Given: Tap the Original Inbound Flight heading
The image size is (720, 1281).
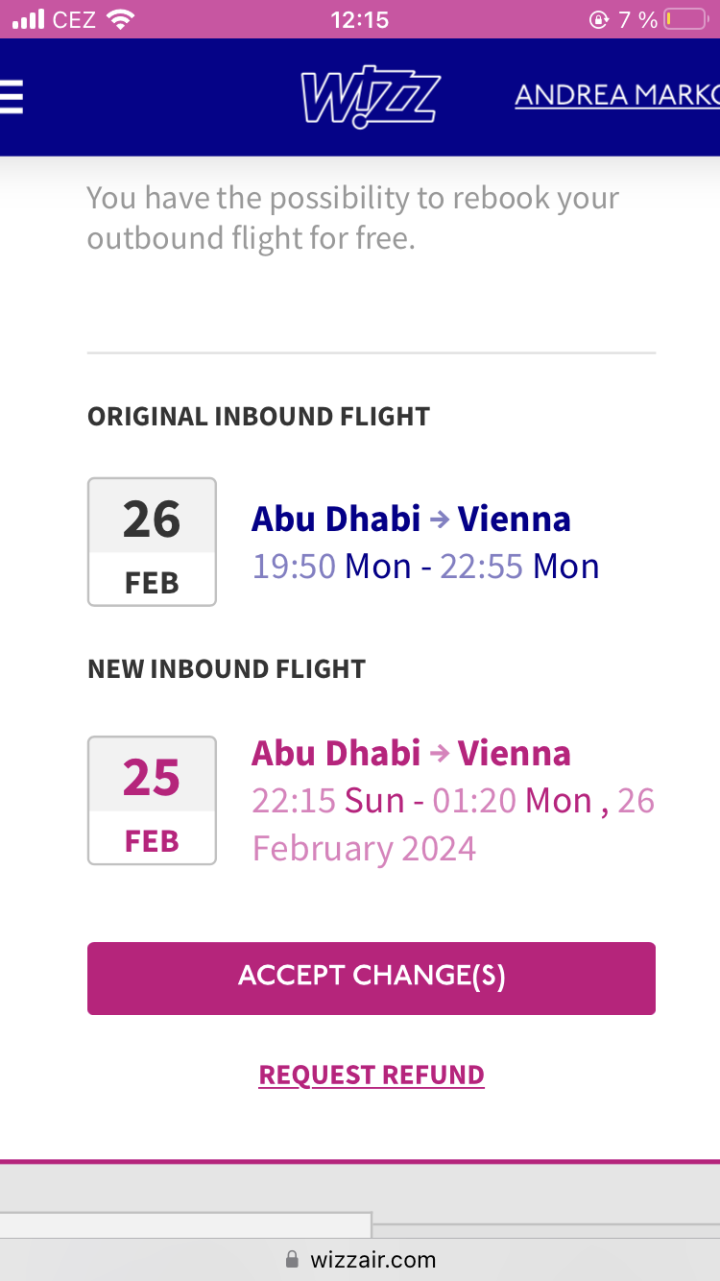Looking at the screenshot, I should 258,417.
